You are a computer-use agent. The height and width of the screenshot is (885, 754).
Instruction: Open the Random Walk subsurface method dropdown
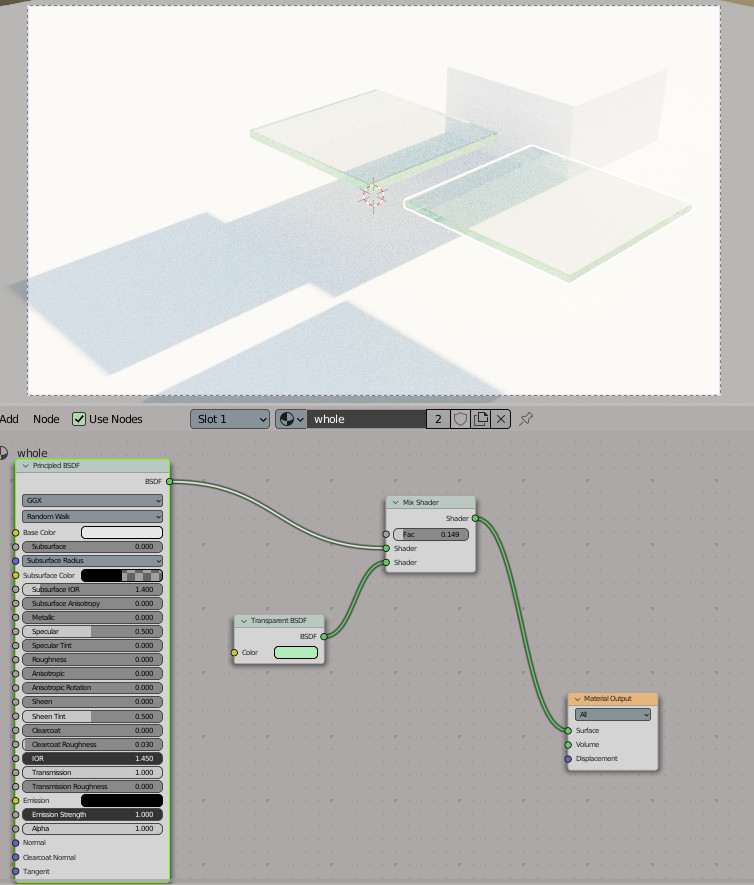coord(93,516)
